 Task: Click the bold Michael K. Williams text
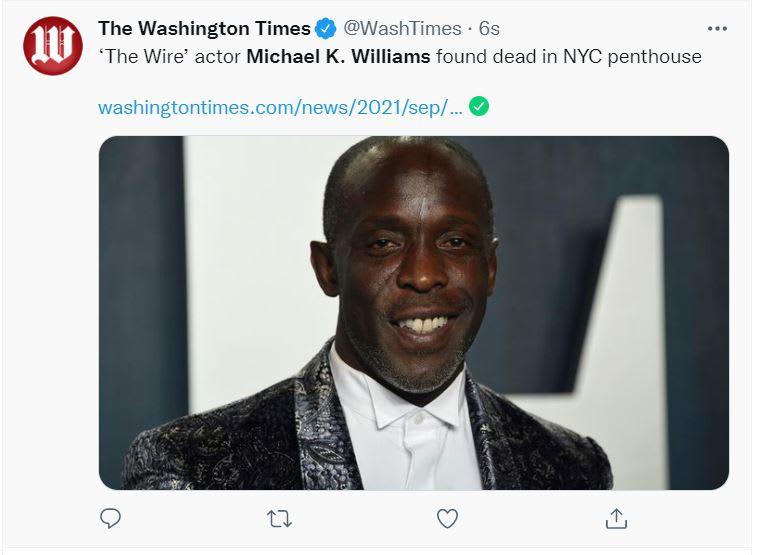(338, 56)
